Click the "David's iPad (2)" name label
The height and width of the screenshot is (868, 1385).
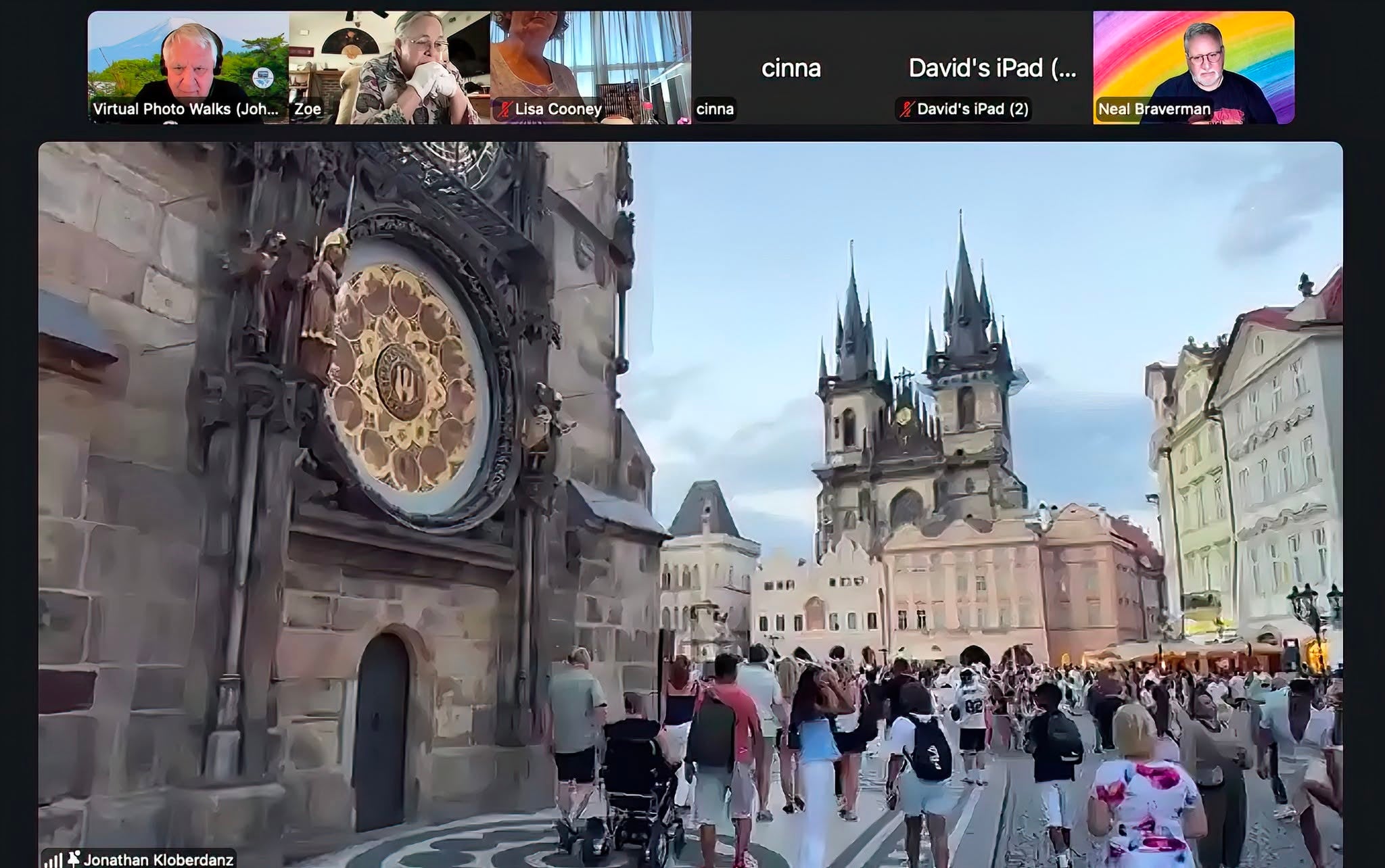(x=972, y=109)
